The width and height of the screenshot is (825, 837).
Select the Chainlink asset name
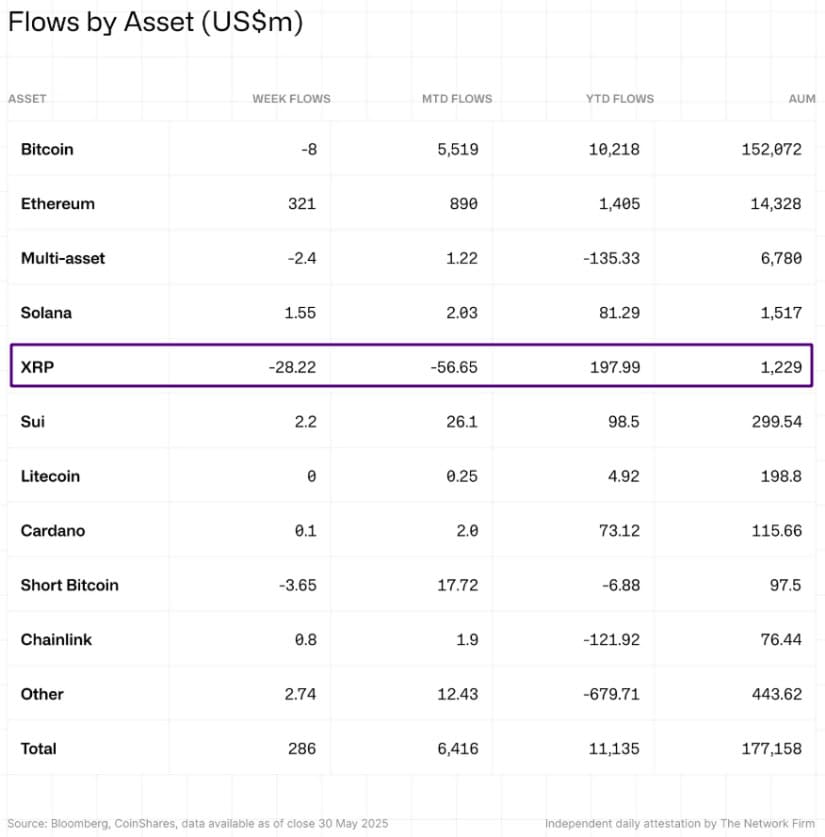click(x=56, y=640)
